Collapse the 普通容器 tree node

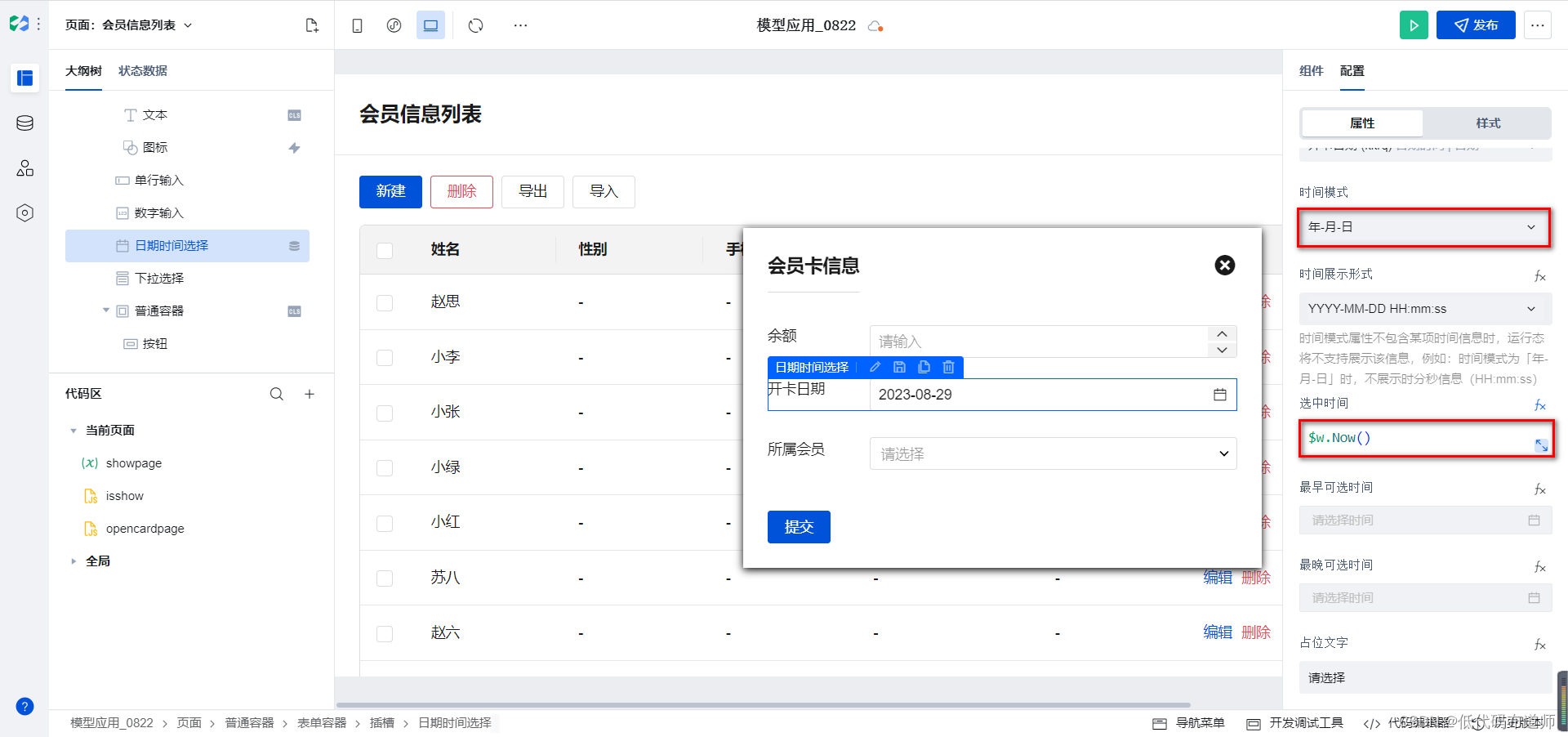pyautogui.click(x=106, y=310)
